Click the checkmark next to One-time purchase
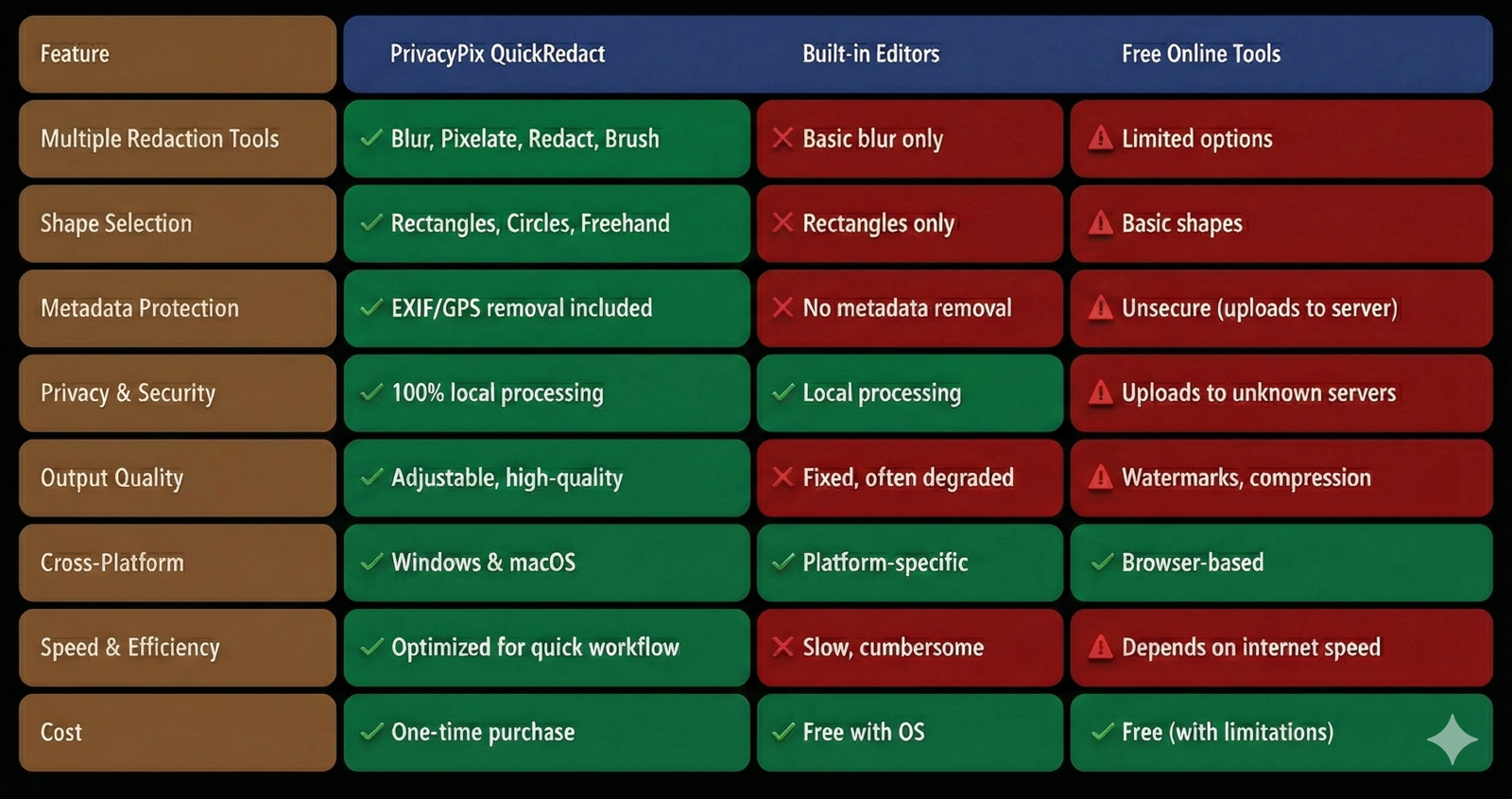Image resolution: width=1512 pixels, height=799 pixels. (371, 732)
